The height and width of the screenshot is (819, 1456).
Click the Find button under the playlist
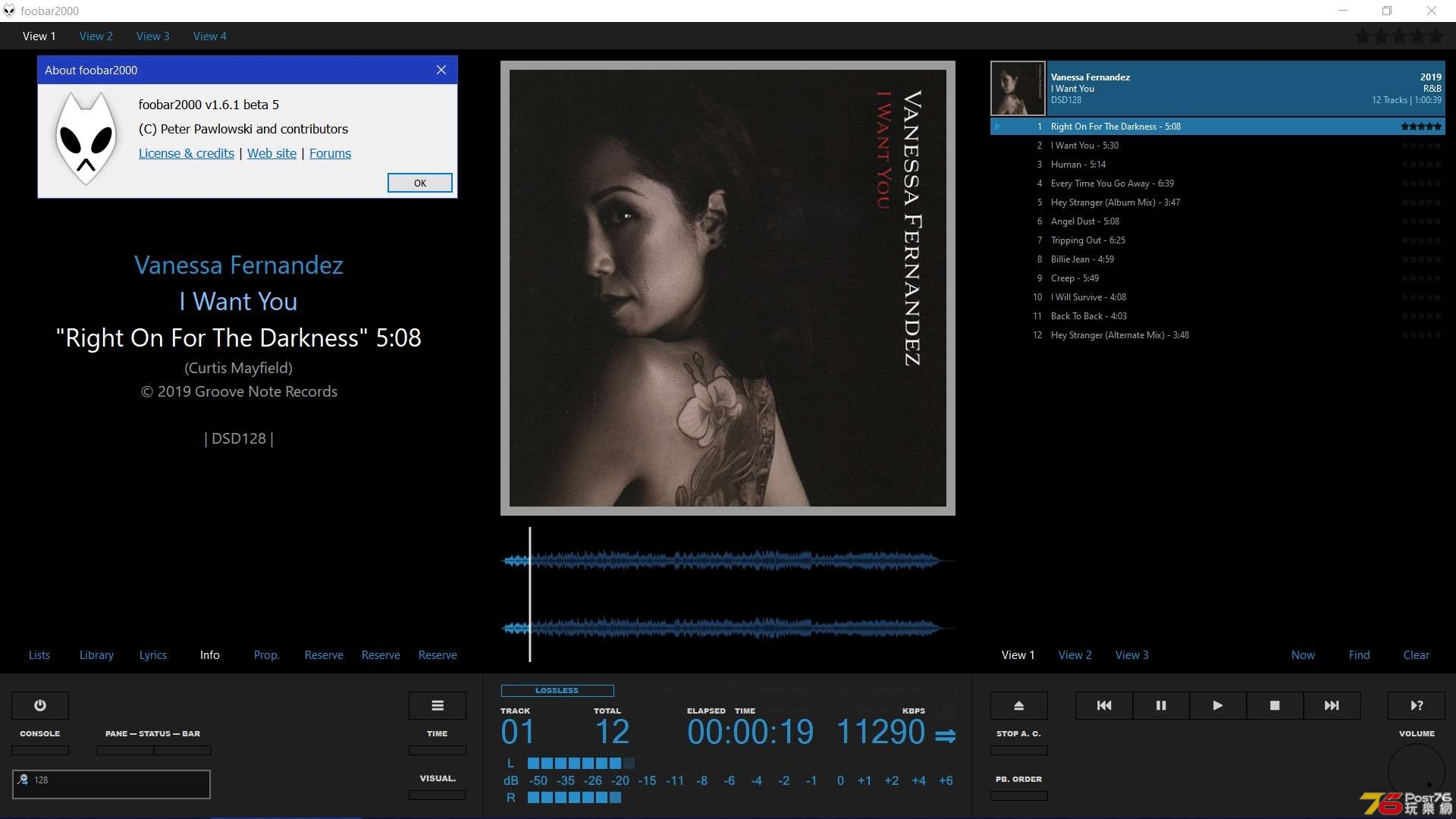(x=1359, y=655)
